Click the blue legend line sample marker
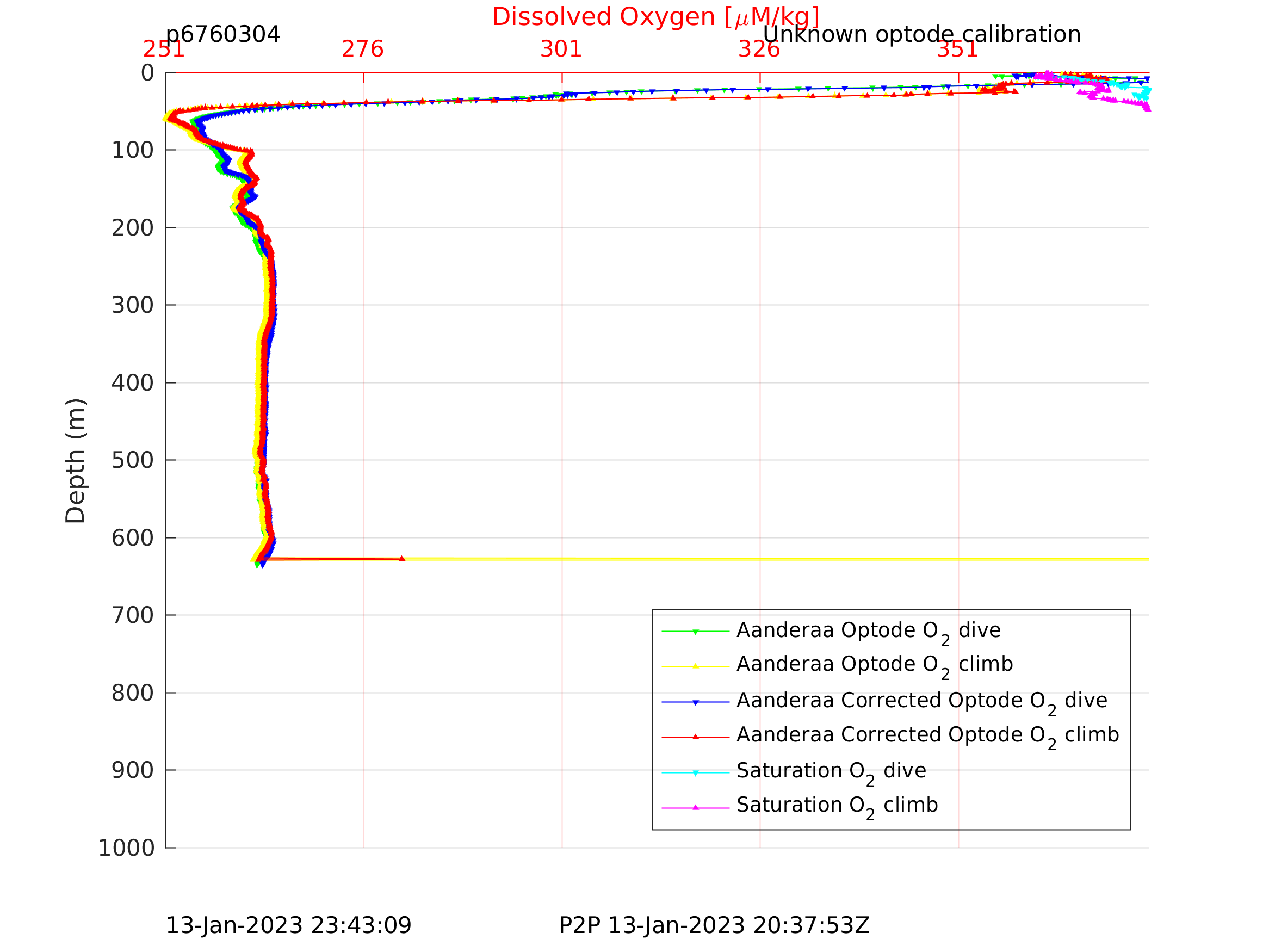The width and height of the screenshot is (1269, 952). [x=695, y=702]
